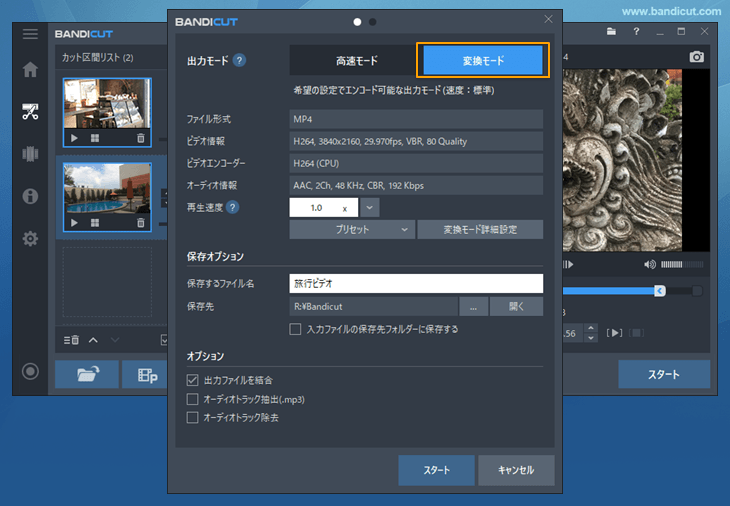Open the save folder (開く)
Viewport: 730px width, 506px height.
coord(516,307)
